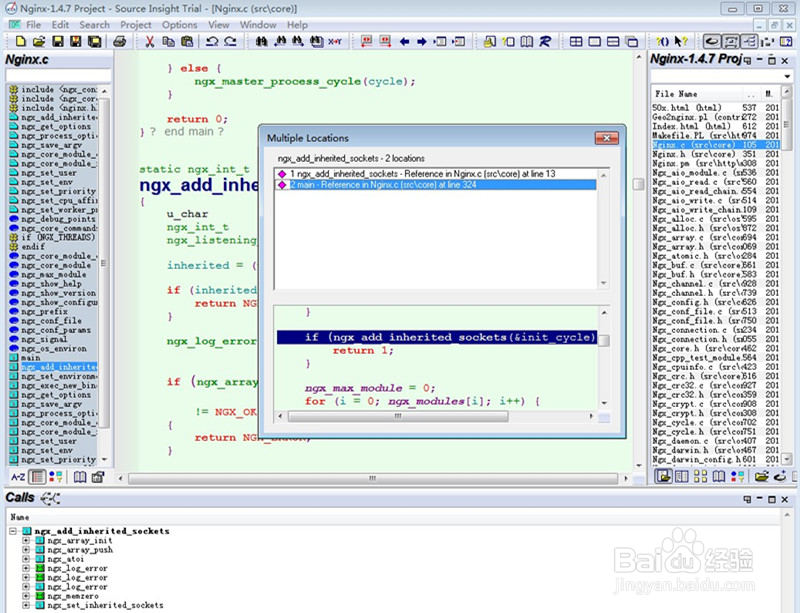Click the context help arrow-question icon
Viewport: 800px width, 613px height.
click(681, 41)
